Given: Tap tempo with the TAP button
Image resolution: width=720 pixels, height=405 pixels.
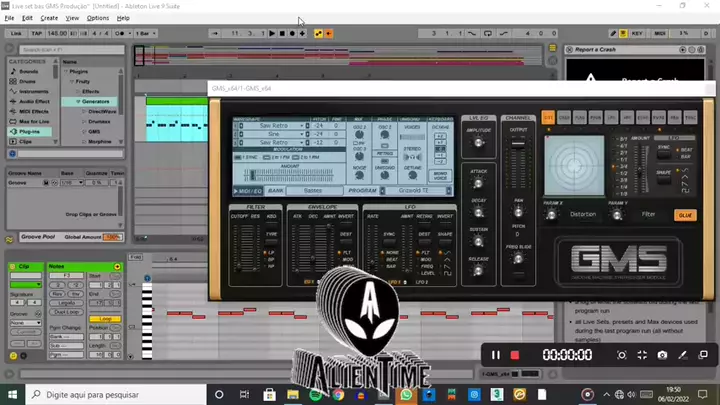Looking at the screenshot, I should 36,34.
